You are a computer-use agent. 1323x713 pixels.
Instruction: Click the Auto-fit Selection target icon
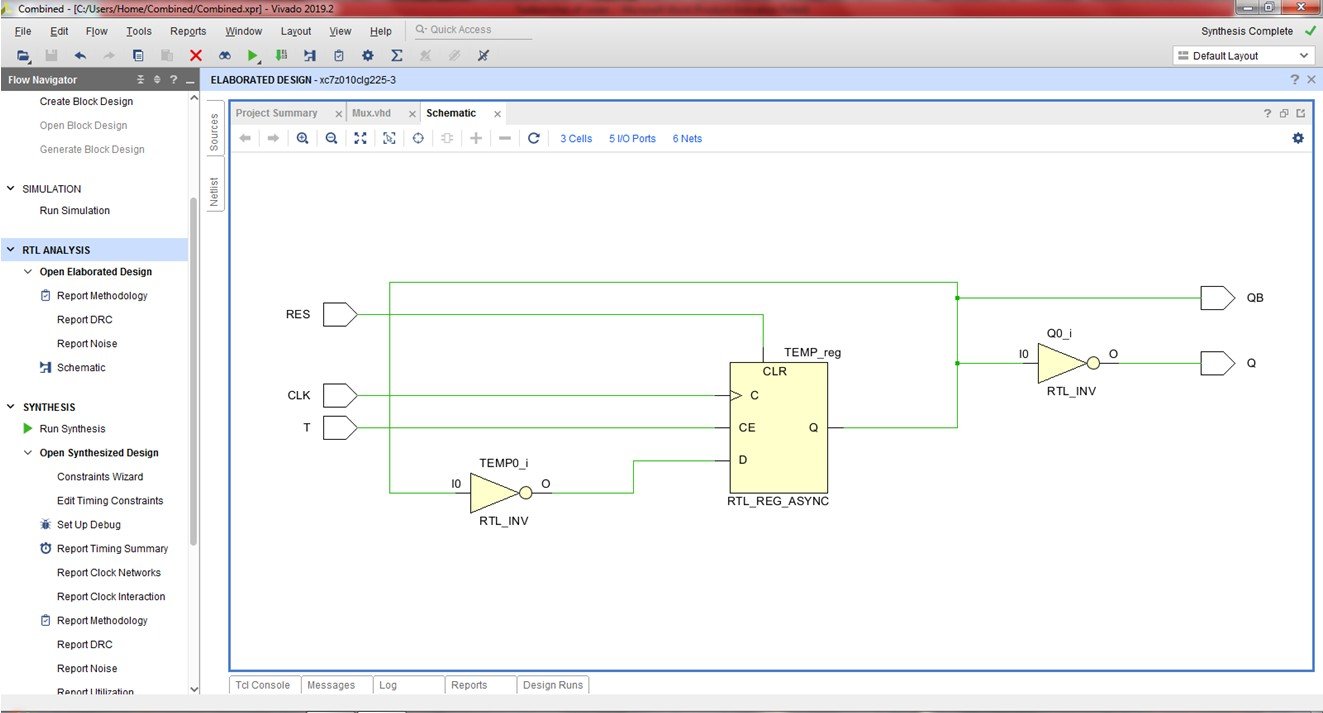click(x=418, y=138)
